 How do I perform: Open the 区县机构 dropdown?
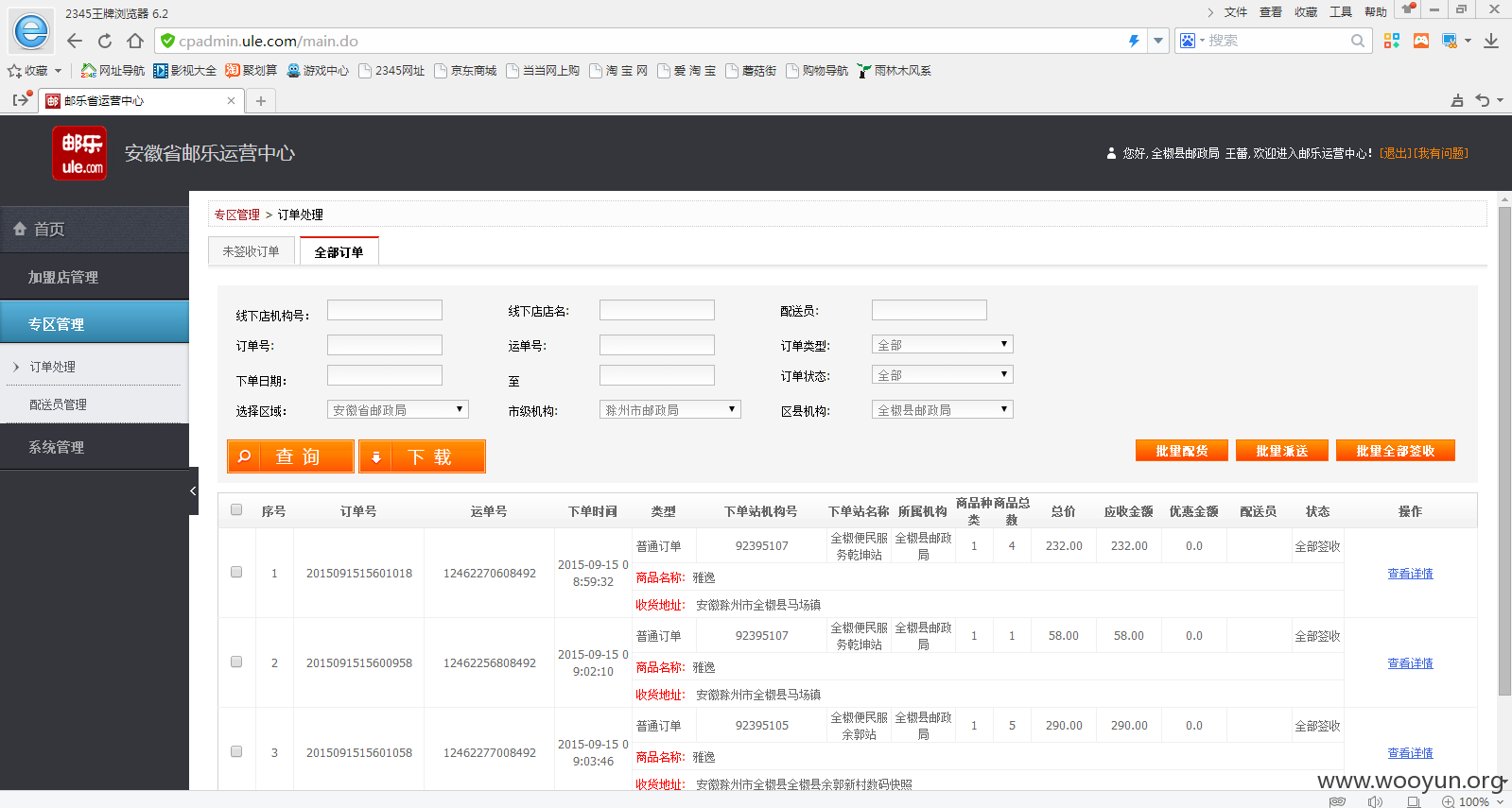[x=942, y=409]
